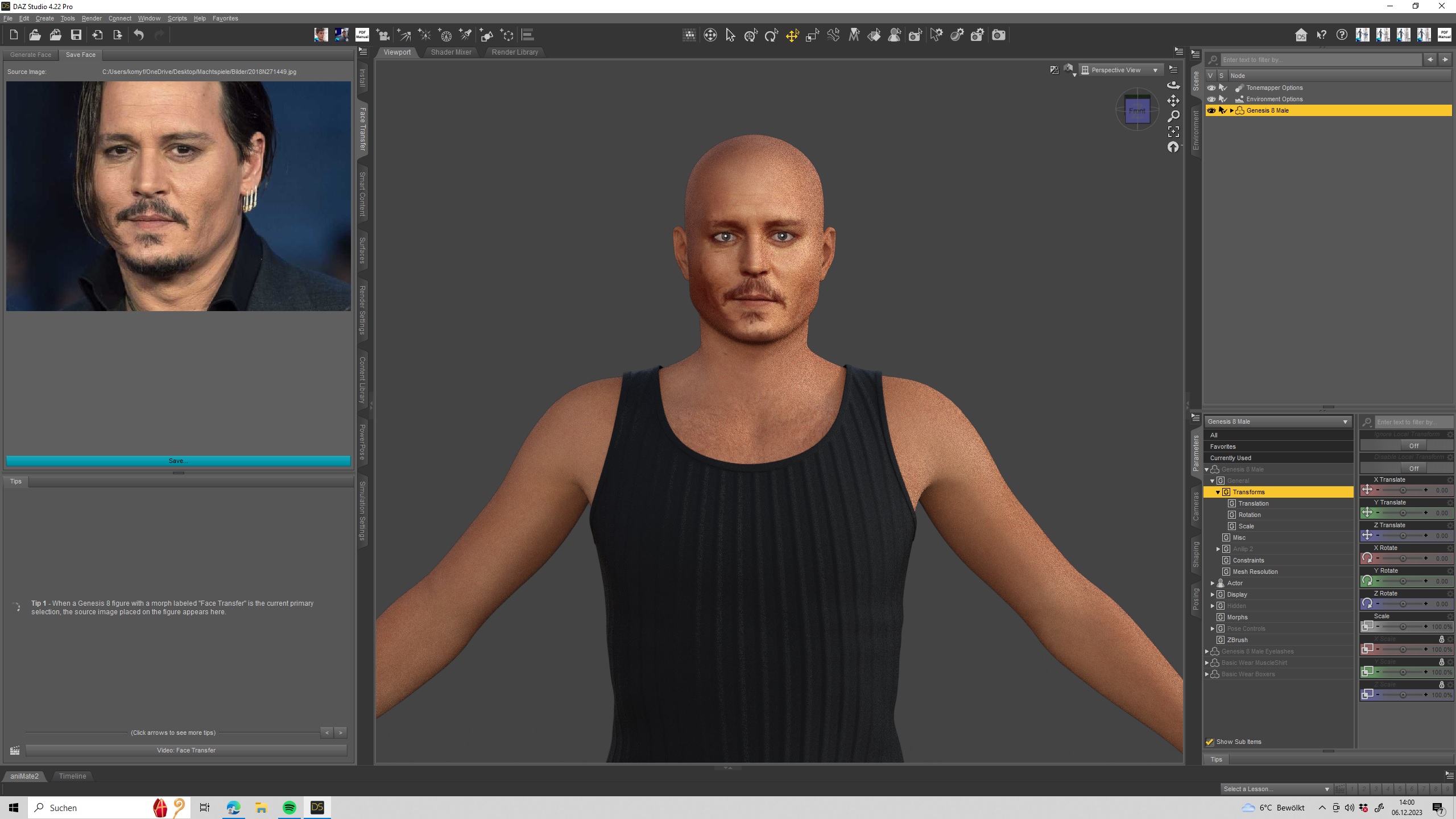Toggle visibility eye of Genesis 8 Male
This screenshot has width=1456, height=819.
(x=1211, y=110)
